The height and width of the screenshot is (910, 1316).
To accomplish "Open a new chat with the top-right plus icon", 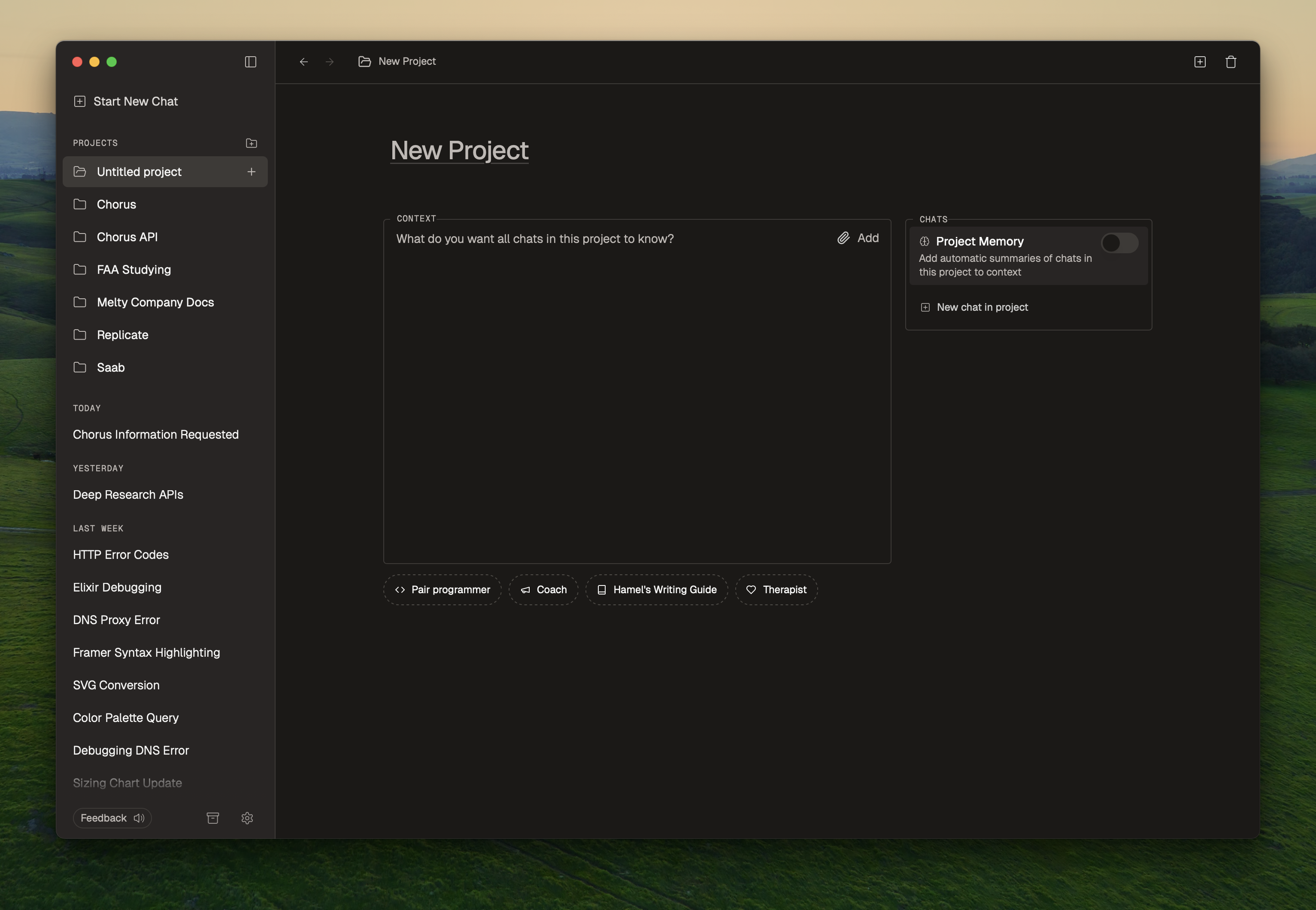I will 1200,61.
